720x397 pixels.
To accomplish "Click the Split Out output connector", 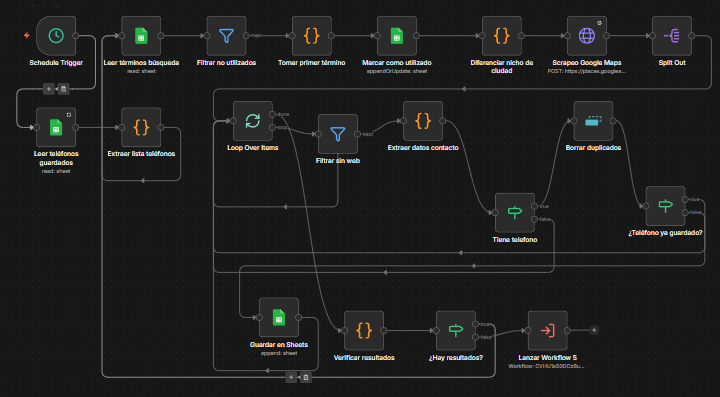I will pos(692,36).
